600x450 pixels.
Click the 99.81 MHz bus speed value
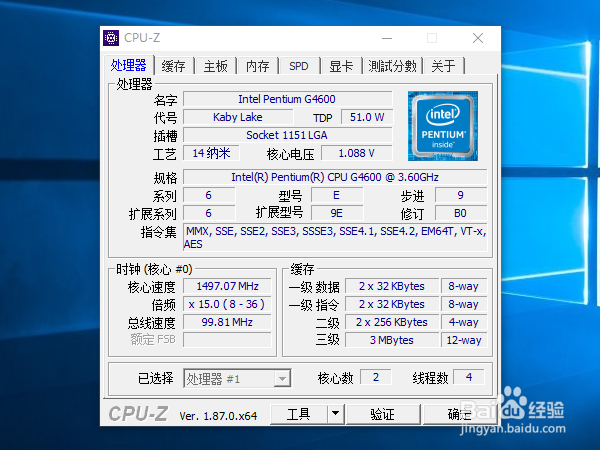[x=227, y=322]
